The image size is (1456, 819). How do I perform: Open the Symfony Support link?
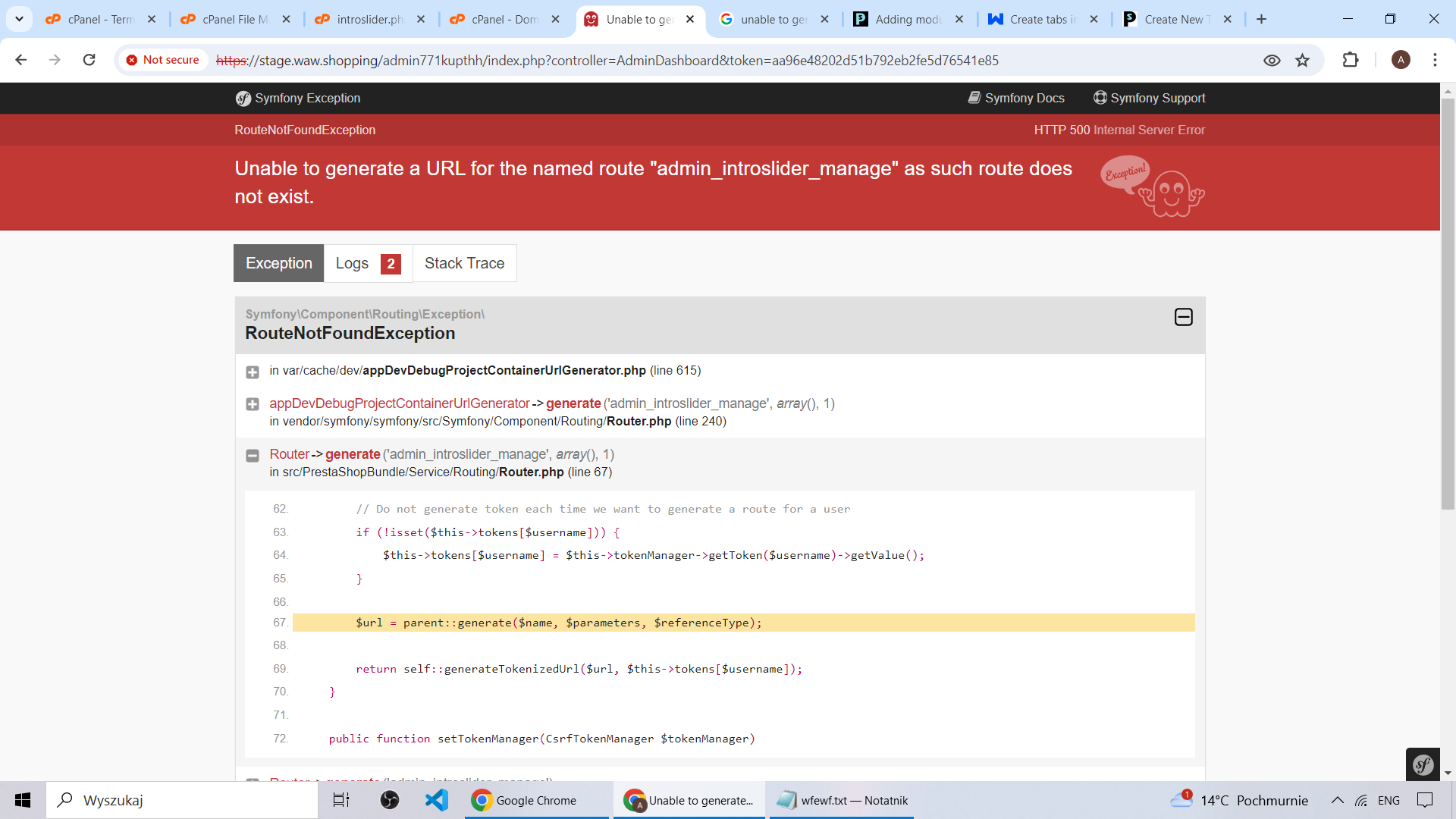pyautogui.click(x=1149, y=98)
